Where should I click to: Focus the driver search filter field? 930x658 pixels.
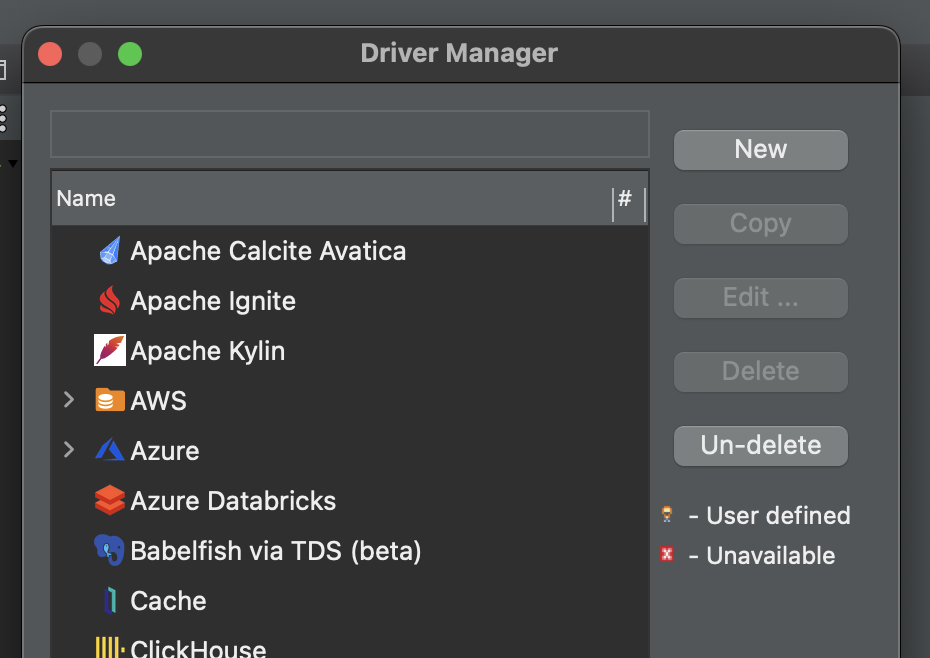350,134
